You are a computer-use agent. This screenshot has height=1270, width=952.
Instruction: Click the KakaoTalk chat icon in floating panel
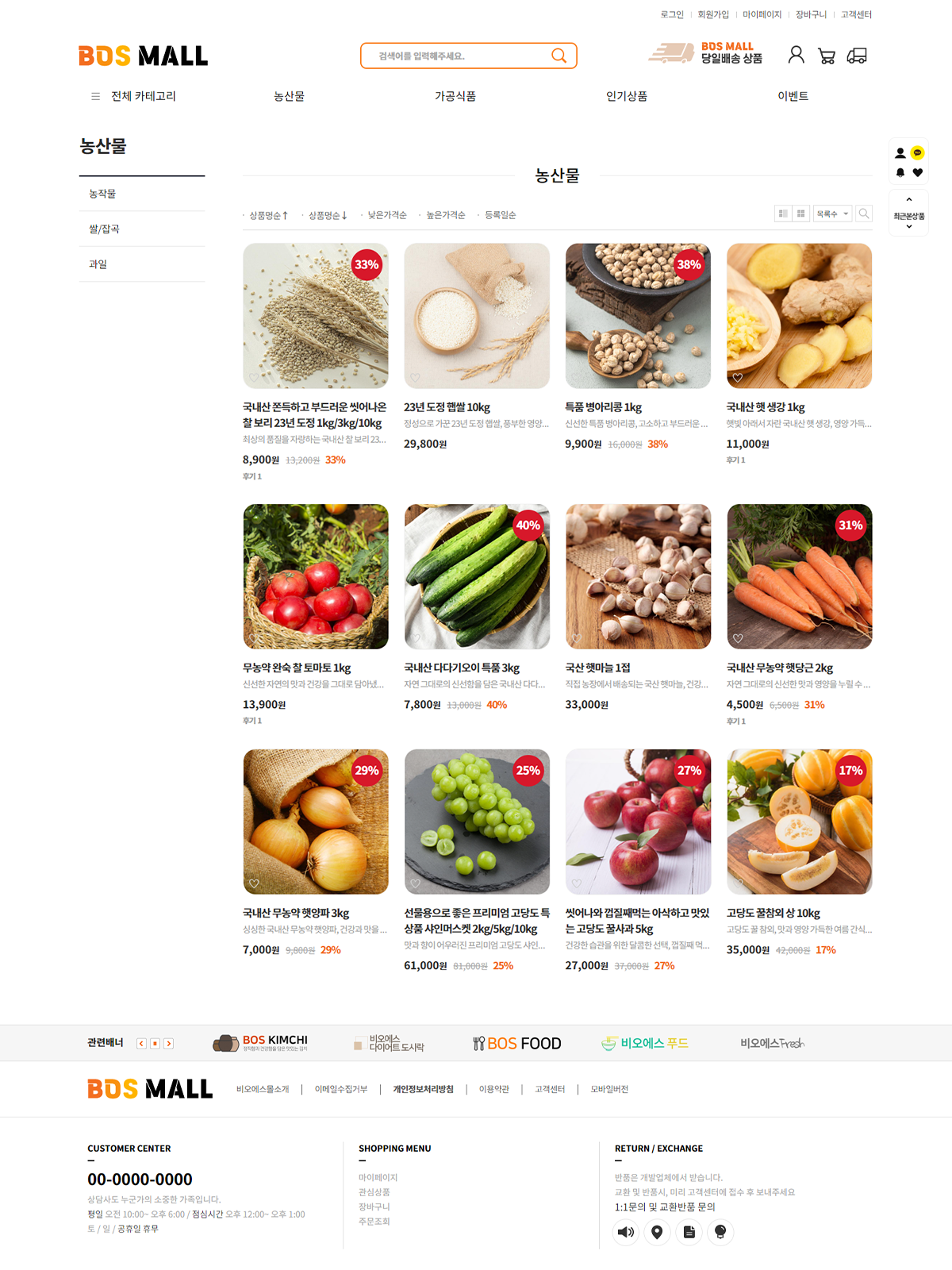918,152
